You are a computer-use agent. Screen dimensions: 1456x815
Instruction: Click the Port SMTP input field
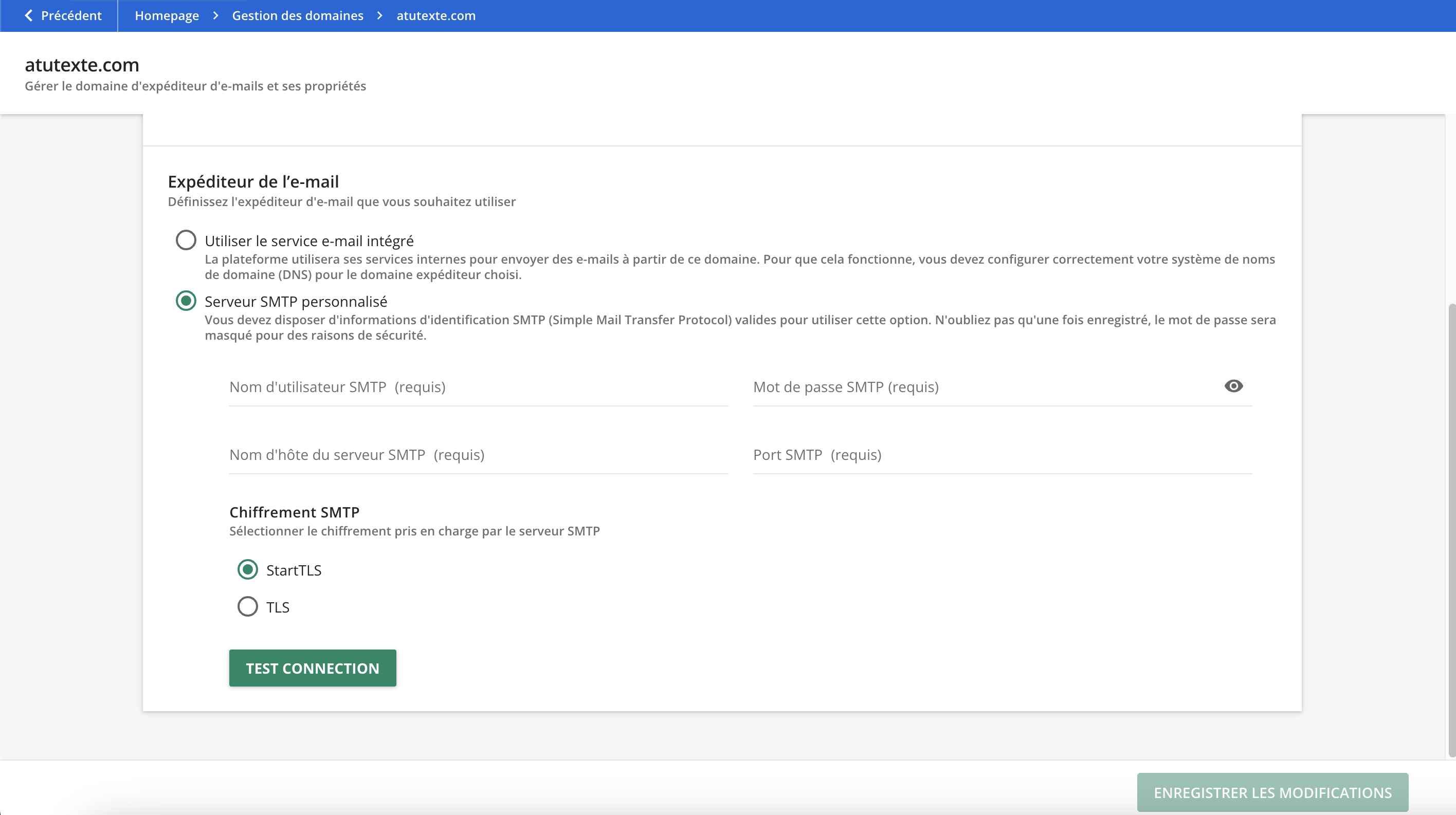pyautogui.click(x=1002, y=455)
